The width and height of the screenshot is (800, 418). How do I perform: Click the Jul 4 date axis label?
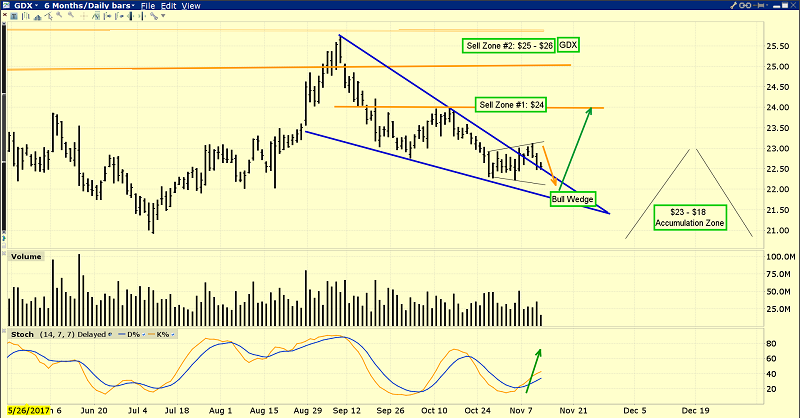pos(138,410)
